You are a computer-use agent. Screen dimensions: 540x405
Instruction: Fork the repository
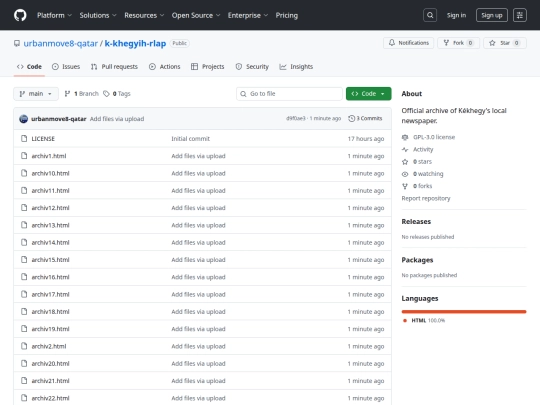coord(458,43)
